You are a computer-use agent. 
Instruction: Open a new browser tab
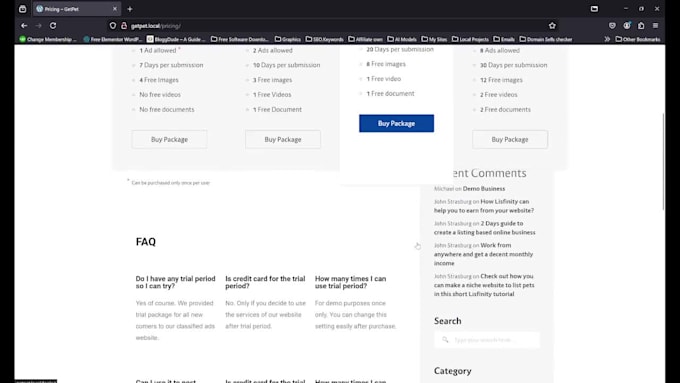130,9
